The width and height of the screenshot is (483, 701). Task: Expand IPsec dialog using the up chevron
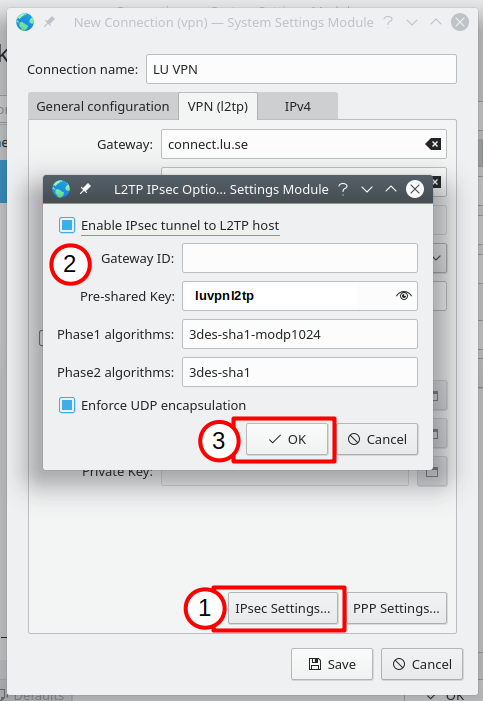[x=391, y=189]
